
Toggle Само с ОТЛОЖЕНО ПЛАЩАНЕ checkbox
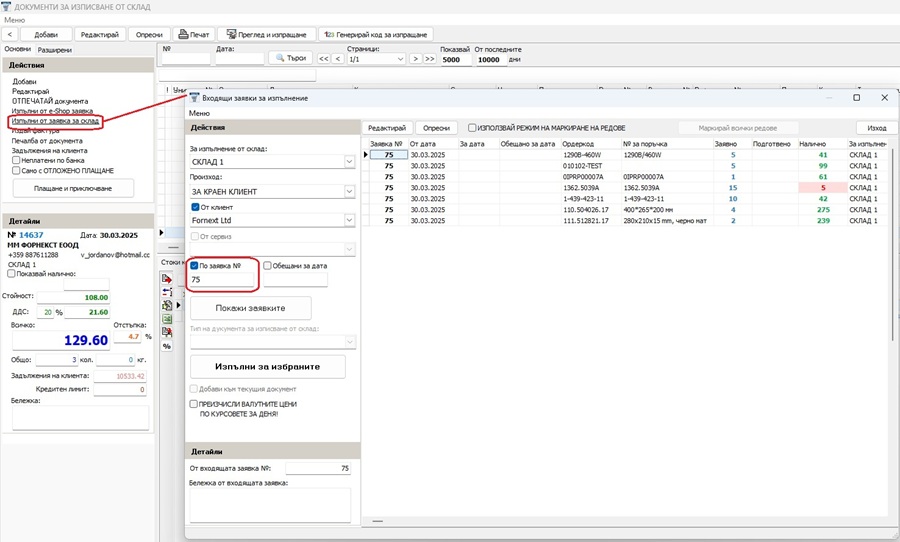point(16,171)
